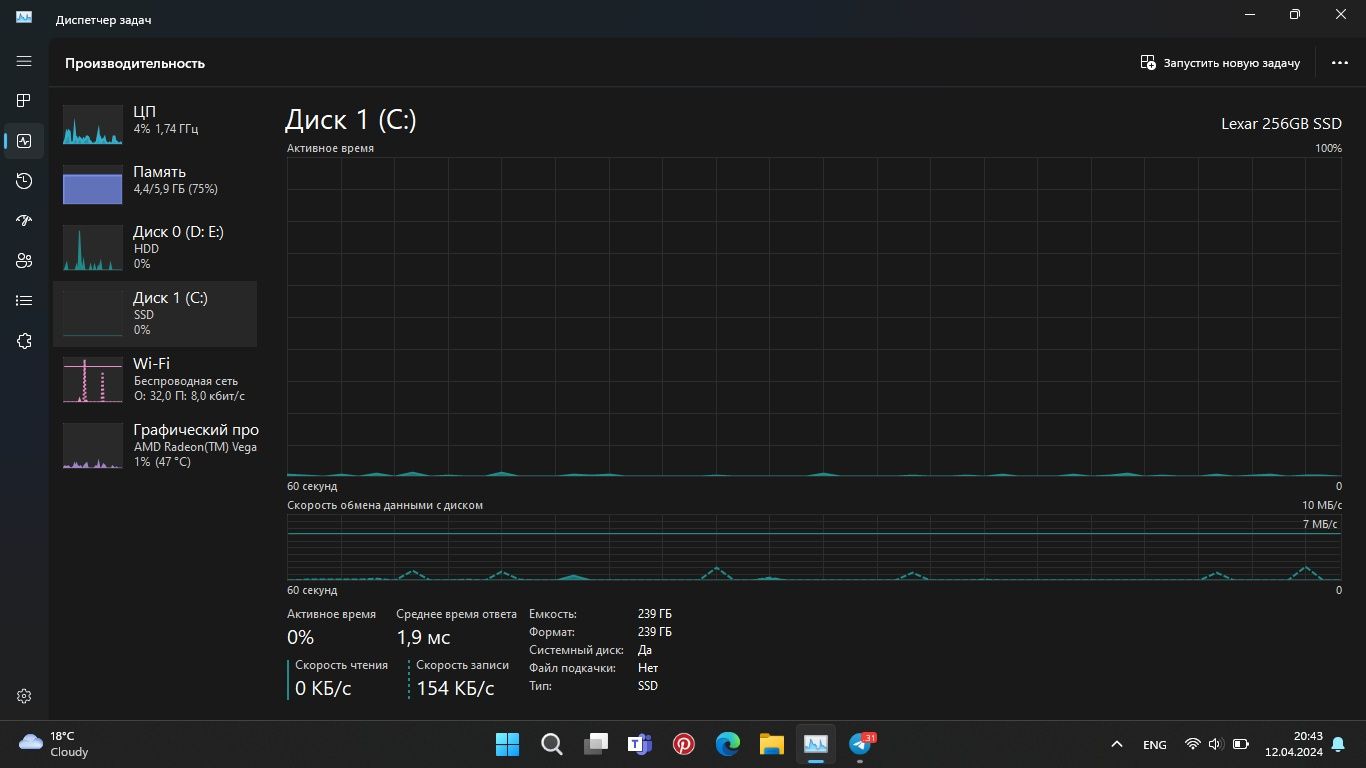This screenshot has height=768, width=1366.
Task: Open the Windows Start menu
Action: 507,744
